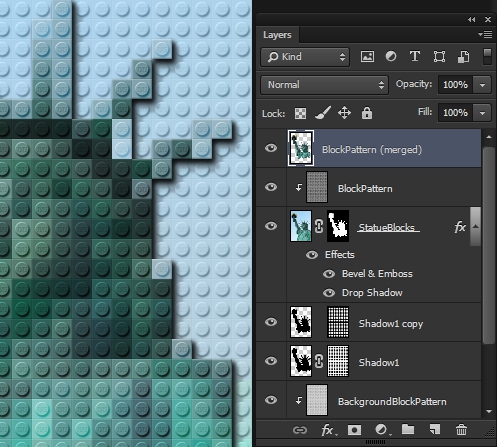The height and width of the screenshot is (447, 497).
Task: Hide the Shadow1 copy layer
Action: click(x=271, y=322)
